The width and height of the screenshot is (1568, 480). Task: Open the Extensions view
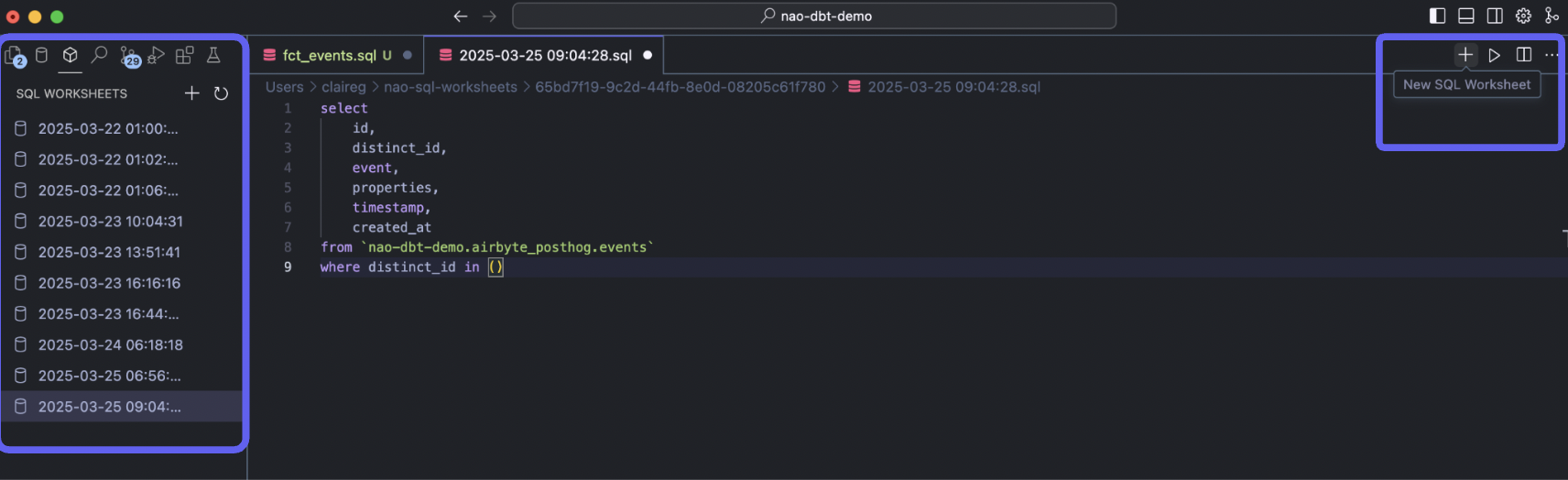(x=185, y=55)
